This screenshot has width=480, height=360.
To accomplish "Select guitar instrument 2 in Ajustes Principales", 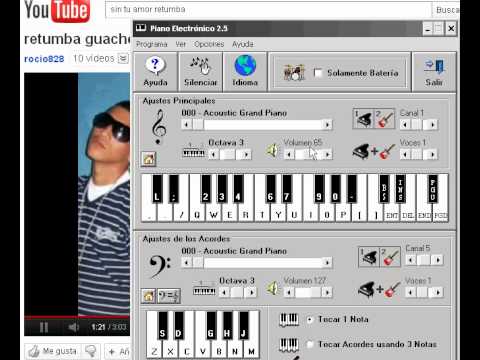I will tap(385, 118).
